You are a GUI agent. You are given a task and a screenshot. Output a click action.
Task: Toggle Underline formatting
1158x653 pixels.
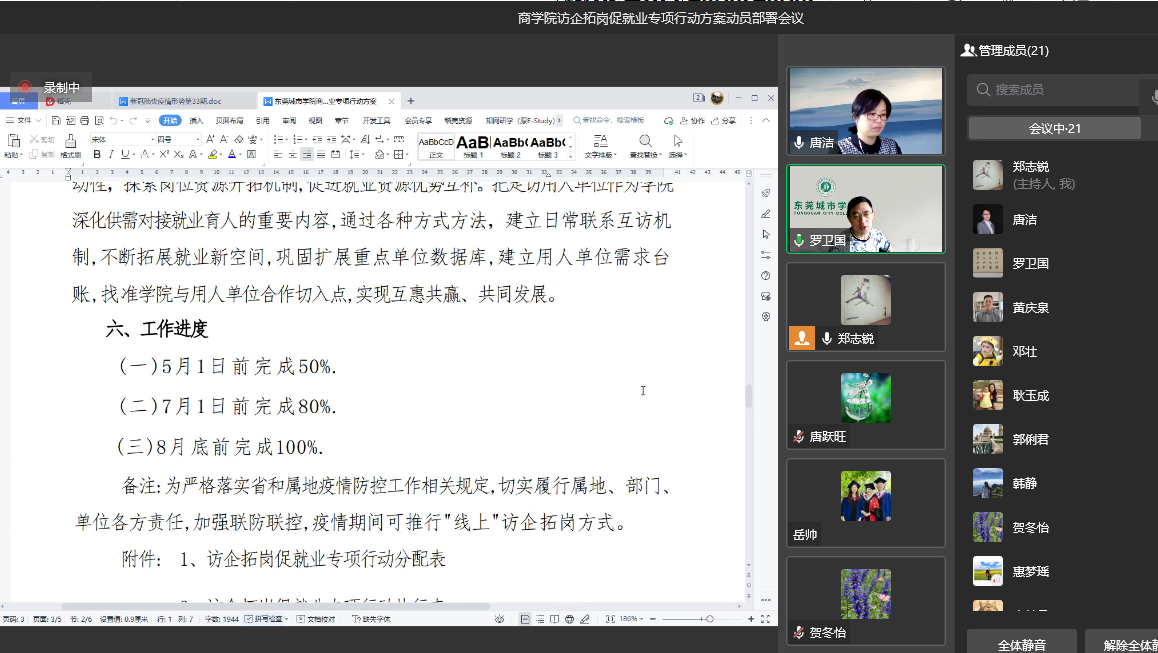tap(125, 154)
